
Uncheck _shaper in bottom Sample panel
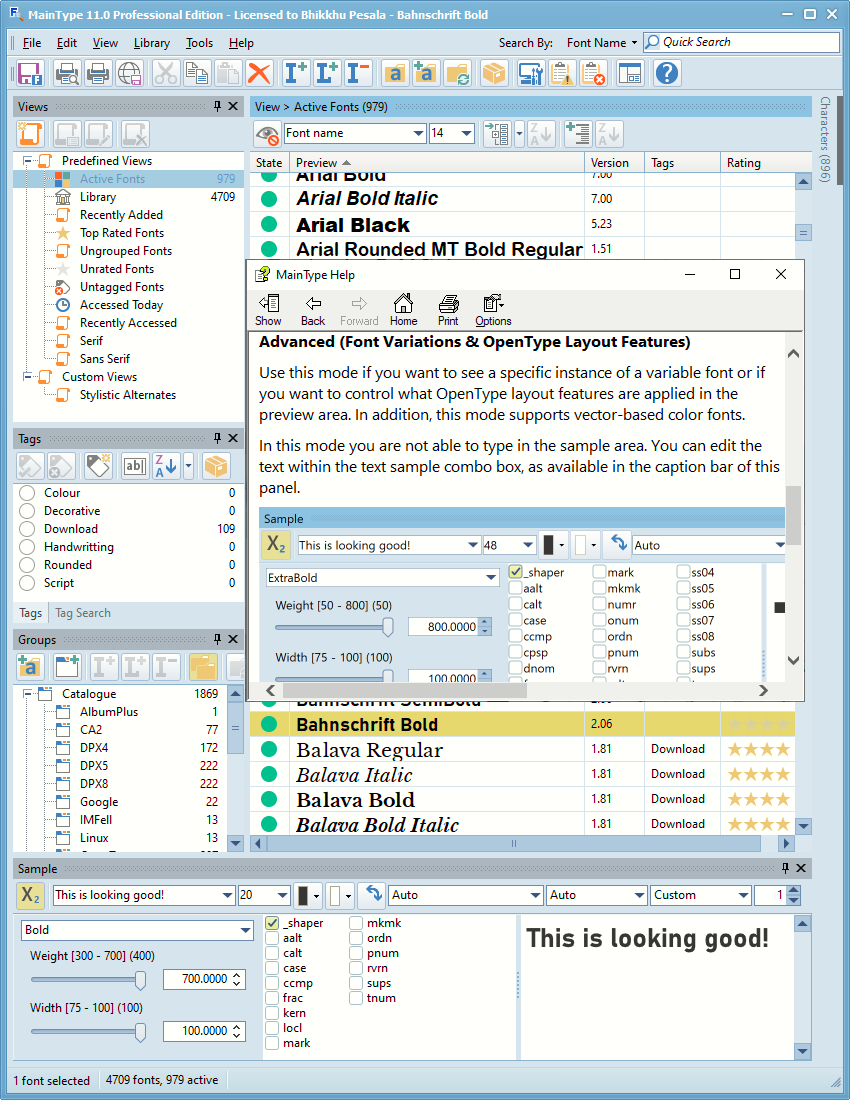(272, 923)
